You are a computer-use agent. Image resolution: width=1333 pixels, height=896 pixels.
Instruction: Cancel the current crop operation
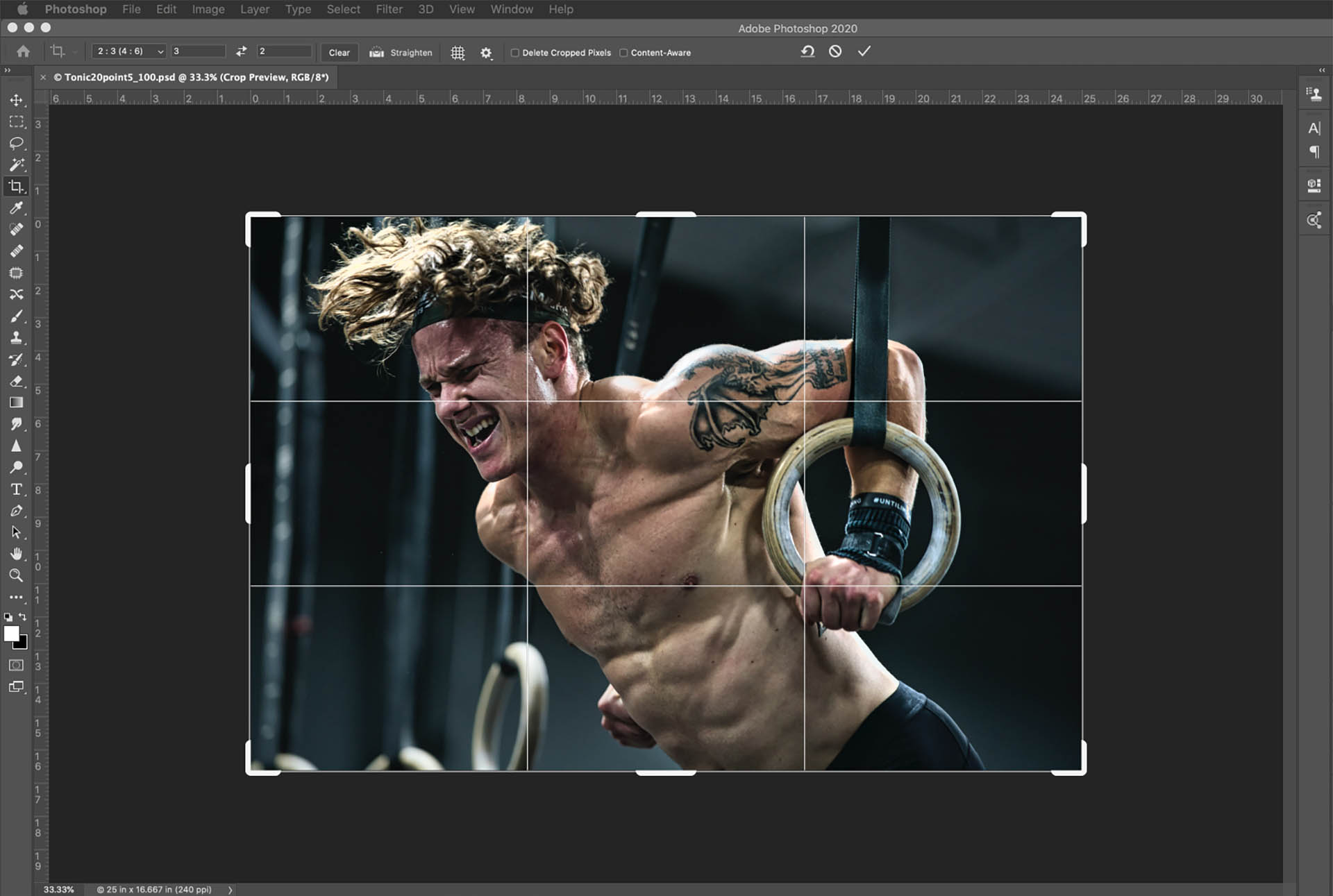coord(835,51)
